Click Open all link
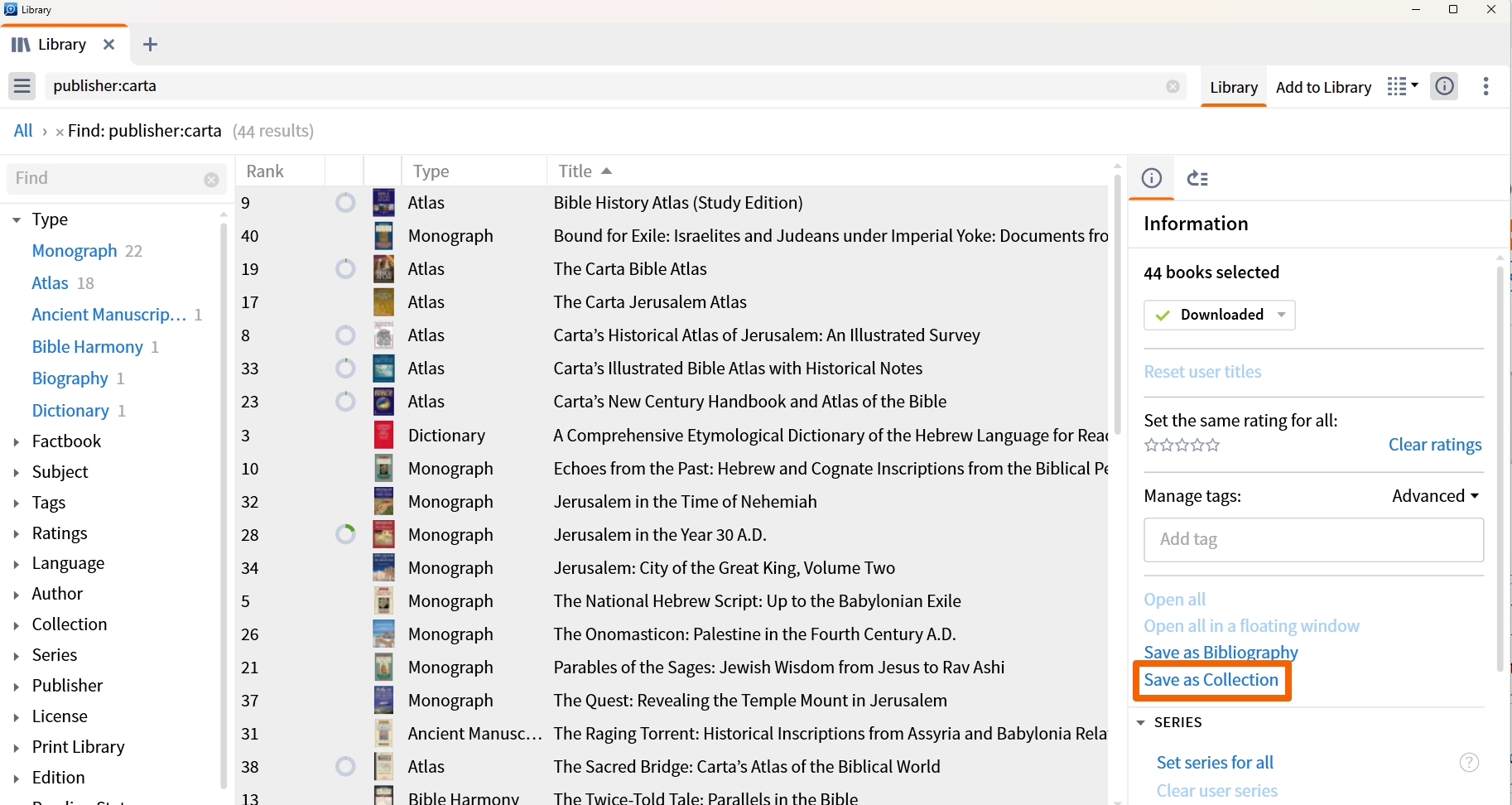The width and height of the screenshot is (1512, 805). click(x=1174, y=600)
